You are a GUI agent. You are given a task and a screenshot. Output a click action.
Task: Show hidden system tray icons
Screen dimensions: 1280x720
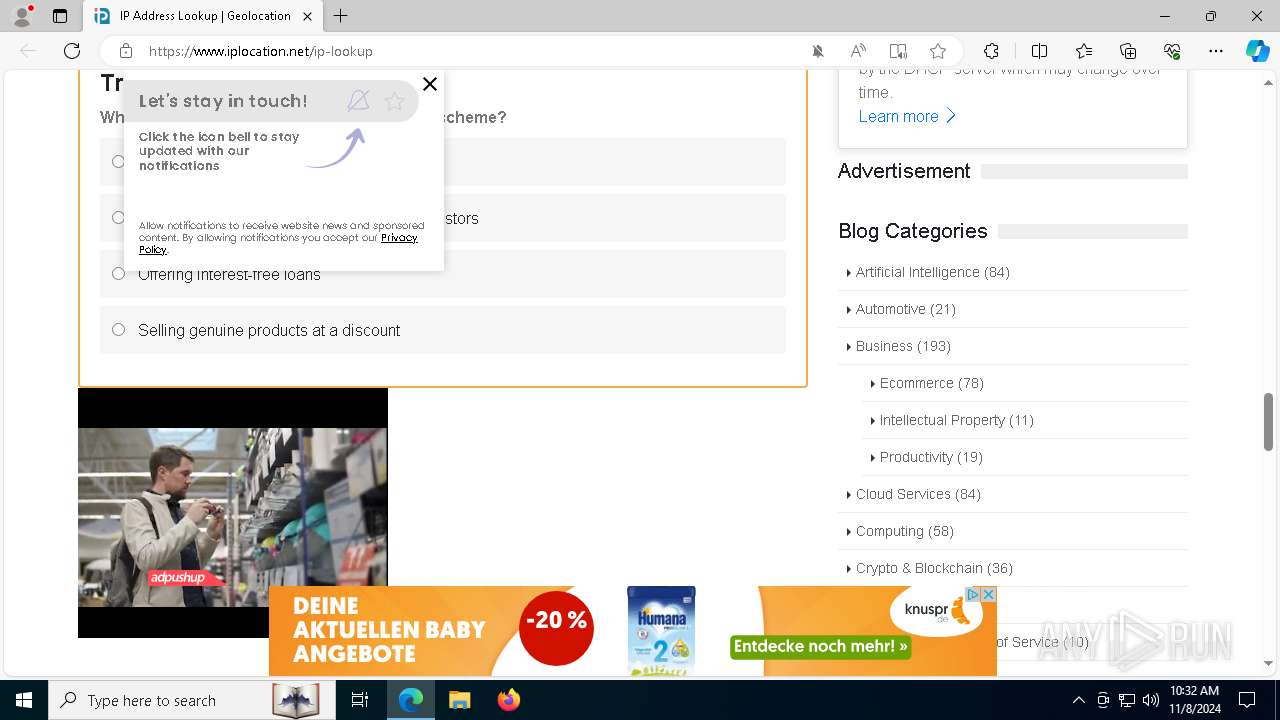click(x=1078, y=700)
